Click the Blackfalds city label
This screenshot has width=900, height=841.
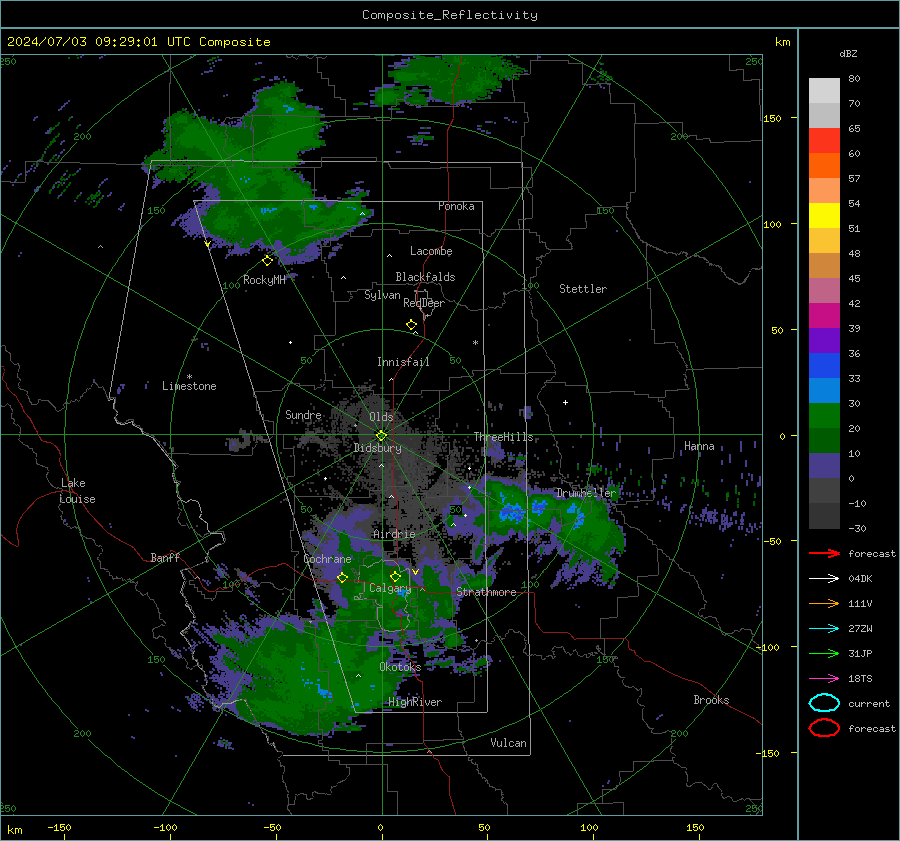pos(425,277)
